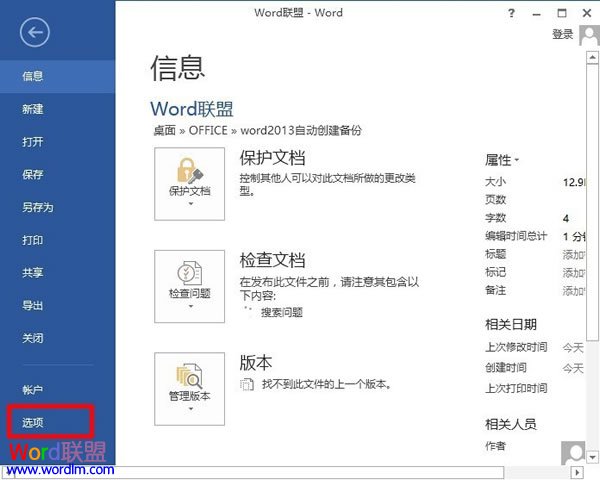Expand the 属性 properties dropdown
Viewport: 600px width, 480px height.
point(503,160)
